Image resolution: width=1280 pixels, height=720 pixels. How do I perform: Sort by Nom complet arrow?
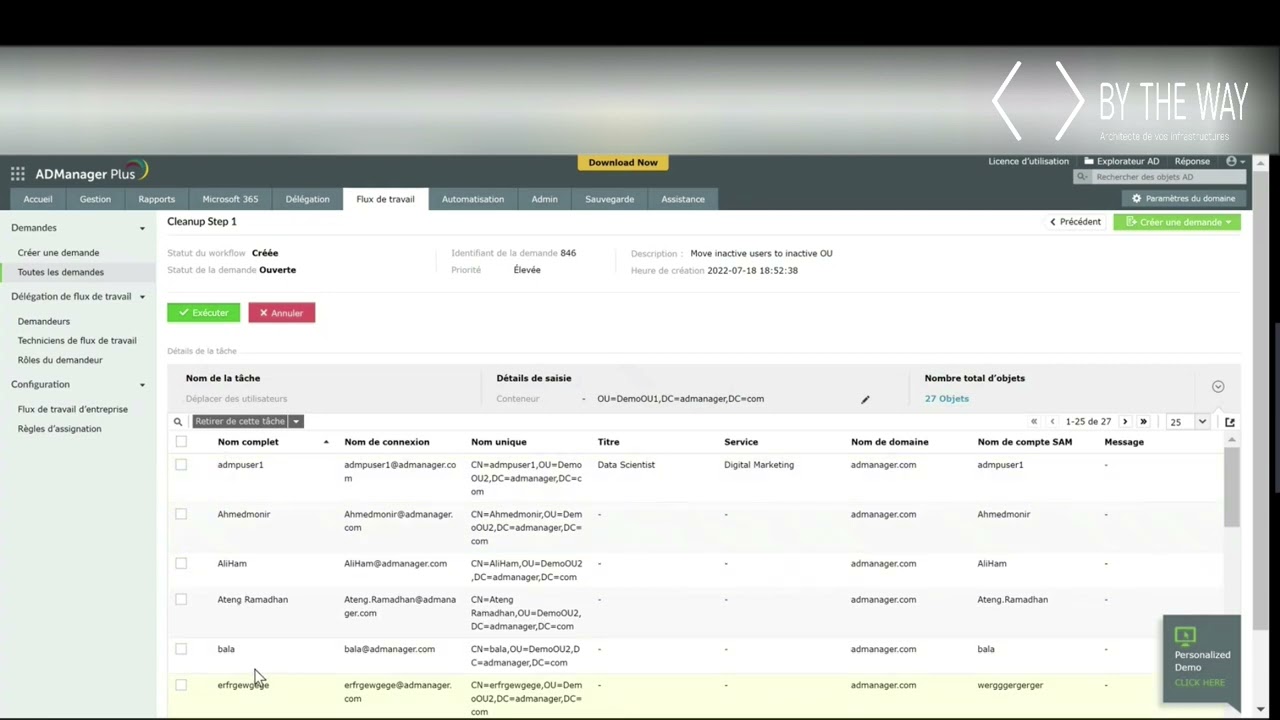(x=326, y=442)
